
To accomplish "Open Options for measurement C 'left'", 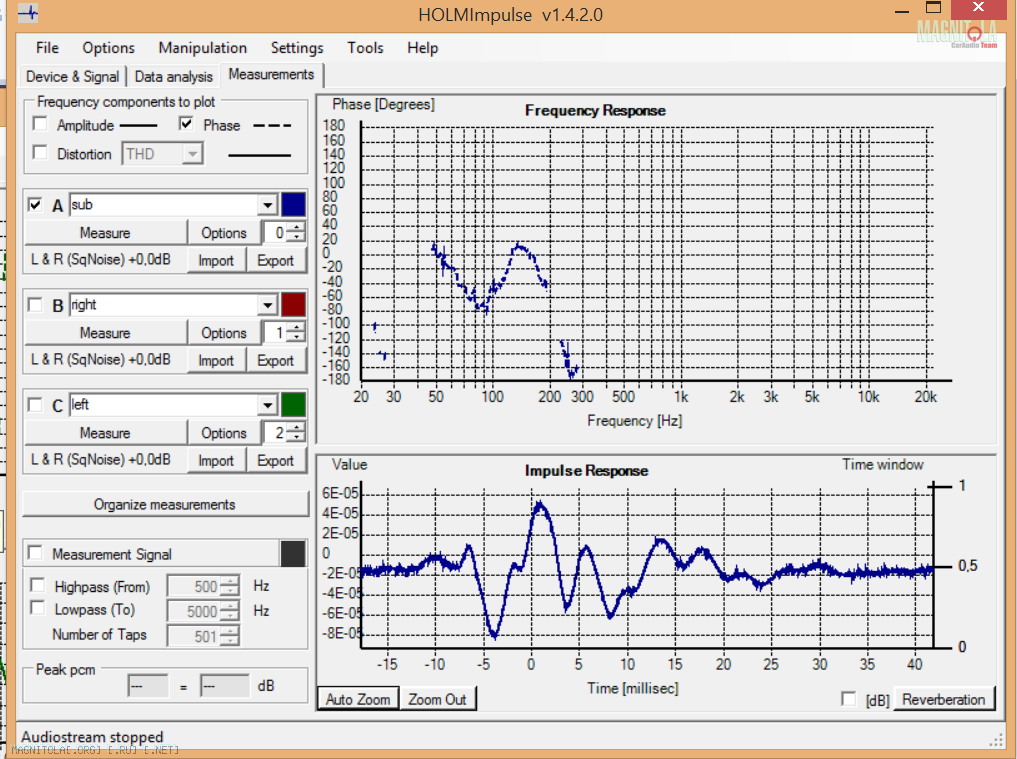I will click(x=224, y=433).
